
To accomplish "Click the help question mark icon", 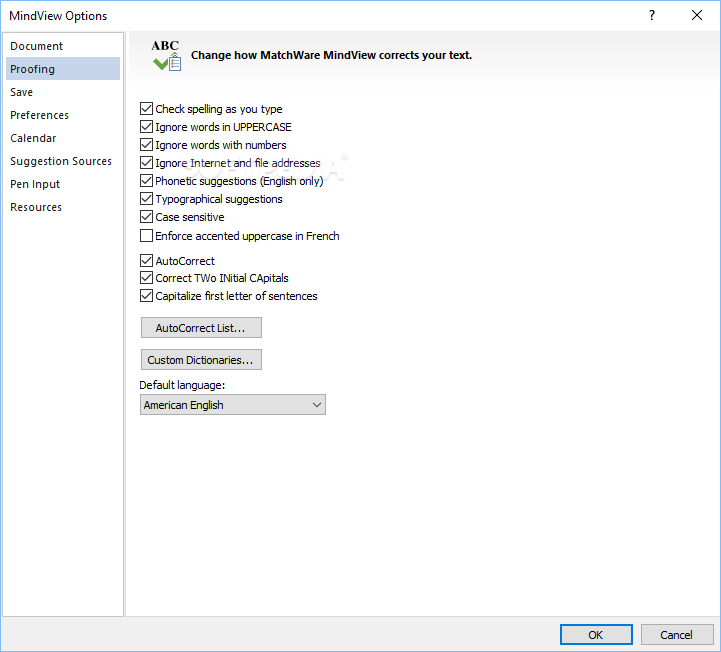I will (652, 16).
